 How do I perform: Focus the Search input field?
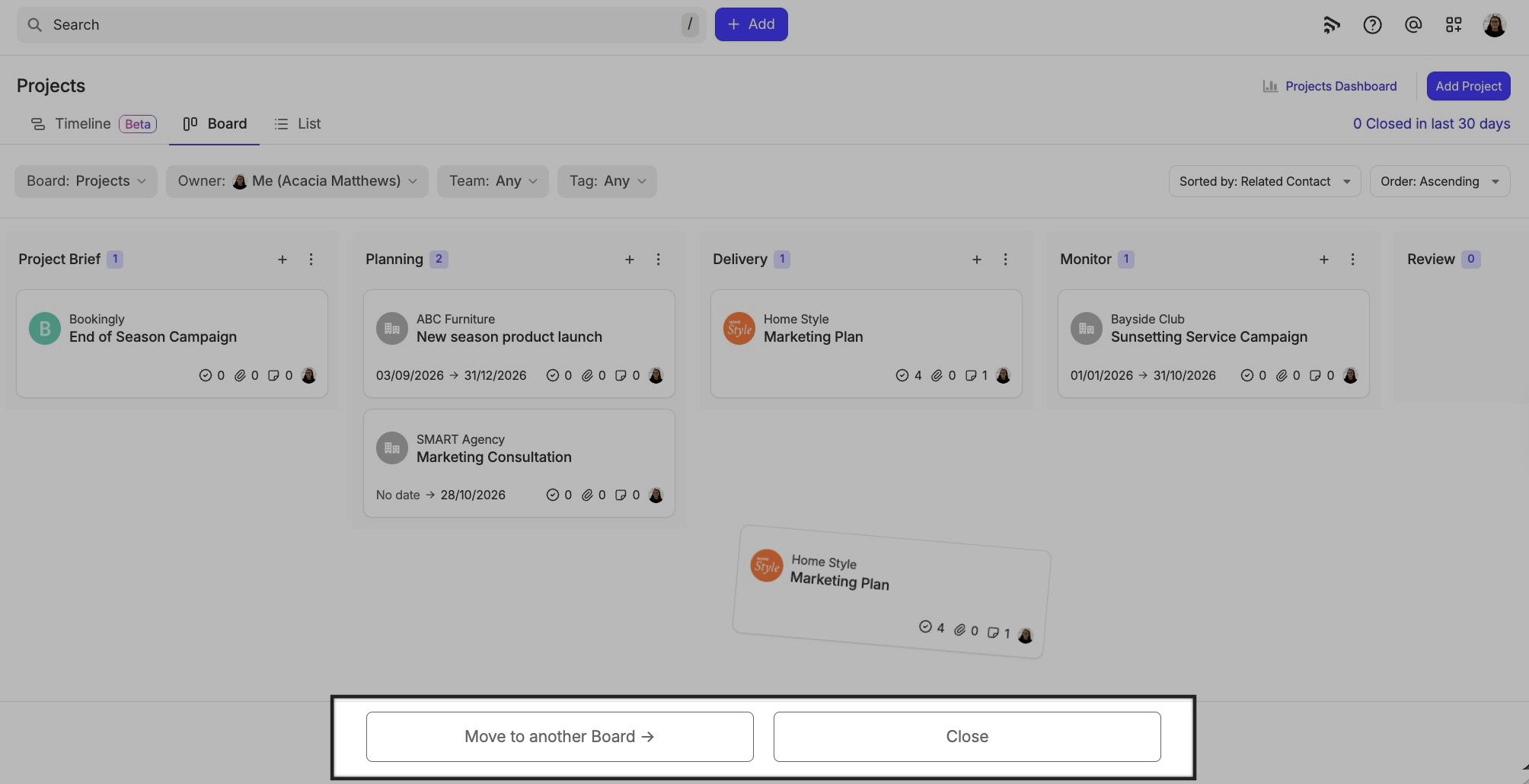[x=361, y=24]
